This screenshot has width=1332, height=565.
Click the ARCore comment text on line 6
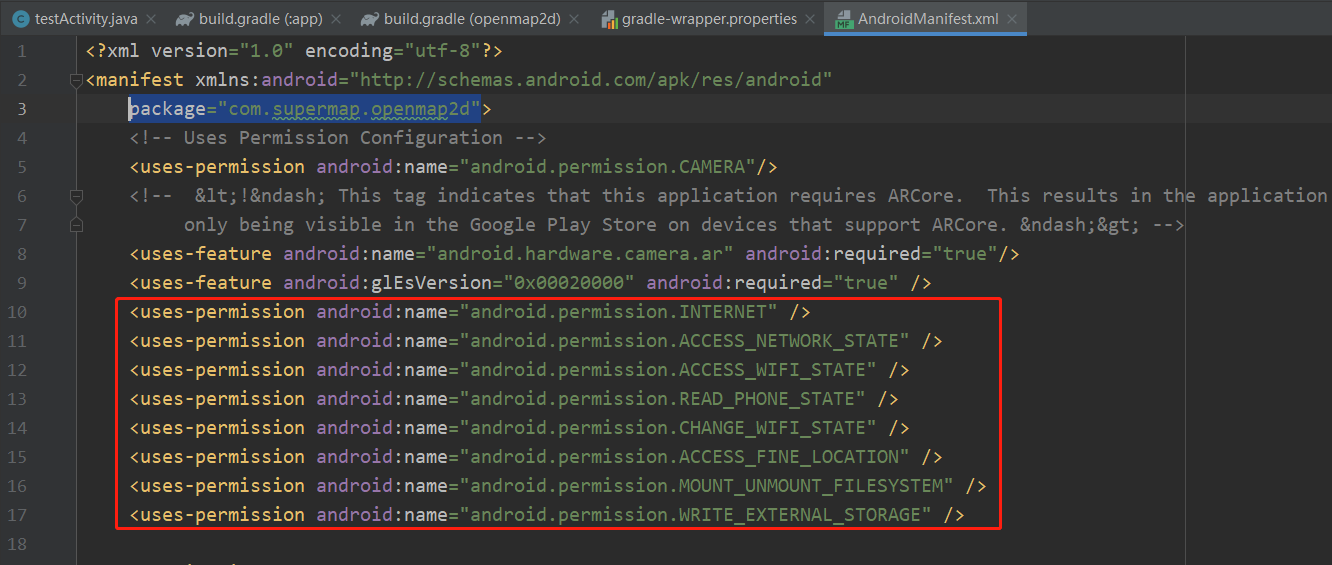pos(728,195)
